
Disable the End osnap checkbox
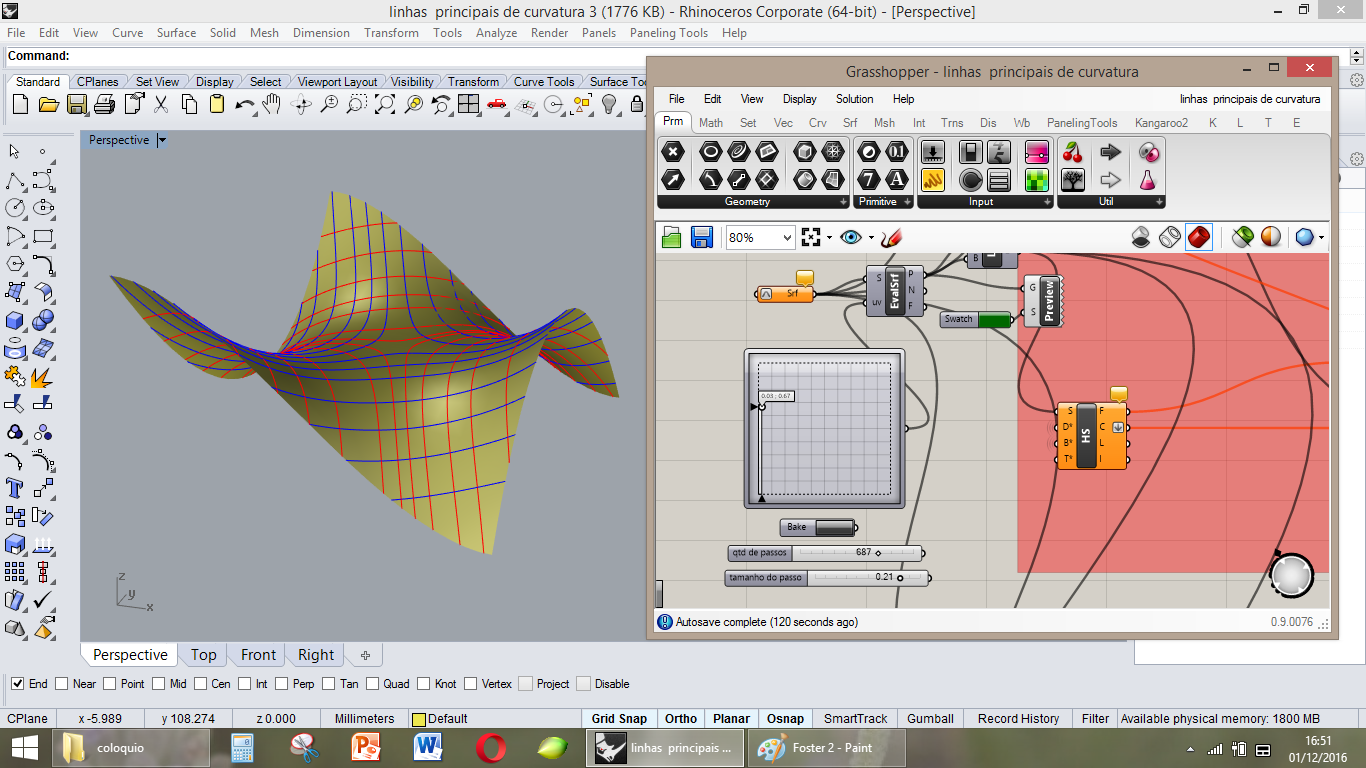[x=18, y=684]
